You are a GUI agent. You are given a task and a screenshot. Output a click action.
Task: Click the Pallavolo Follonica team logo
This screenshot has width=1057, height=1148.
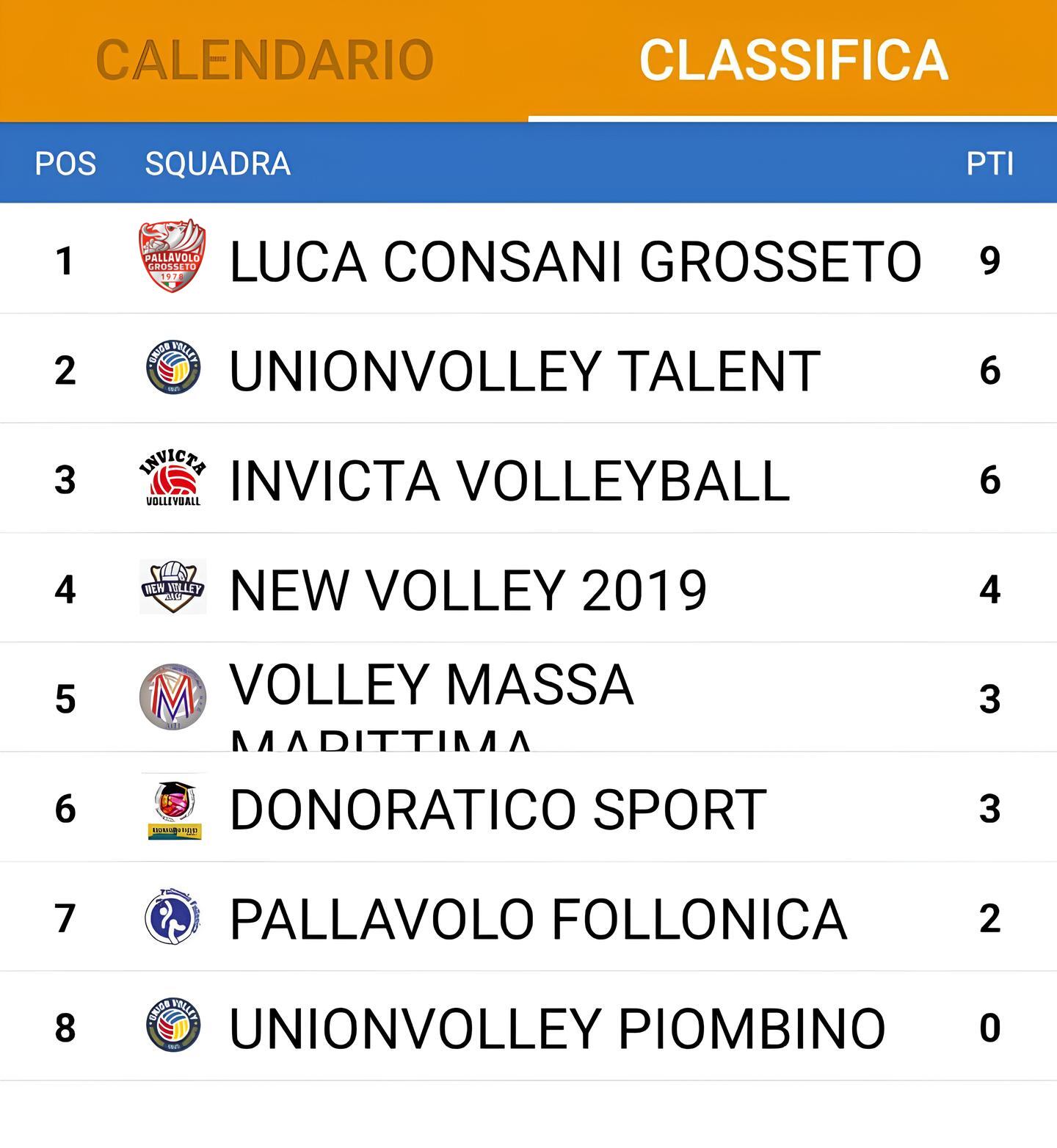click(172, 917)
